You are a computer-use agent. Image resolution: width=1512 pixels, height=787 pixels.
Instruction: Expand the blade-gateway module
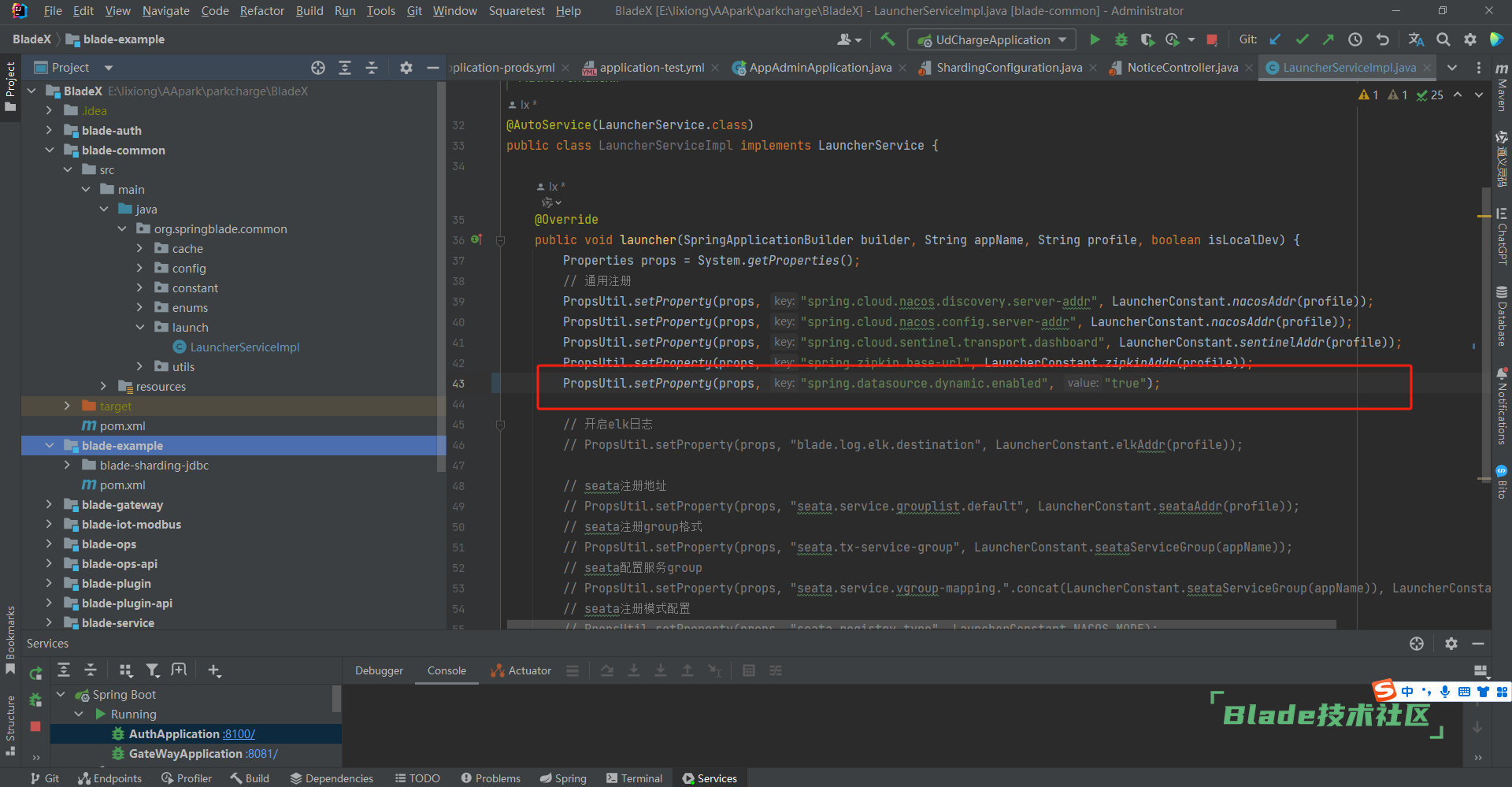tap(49, 504)
